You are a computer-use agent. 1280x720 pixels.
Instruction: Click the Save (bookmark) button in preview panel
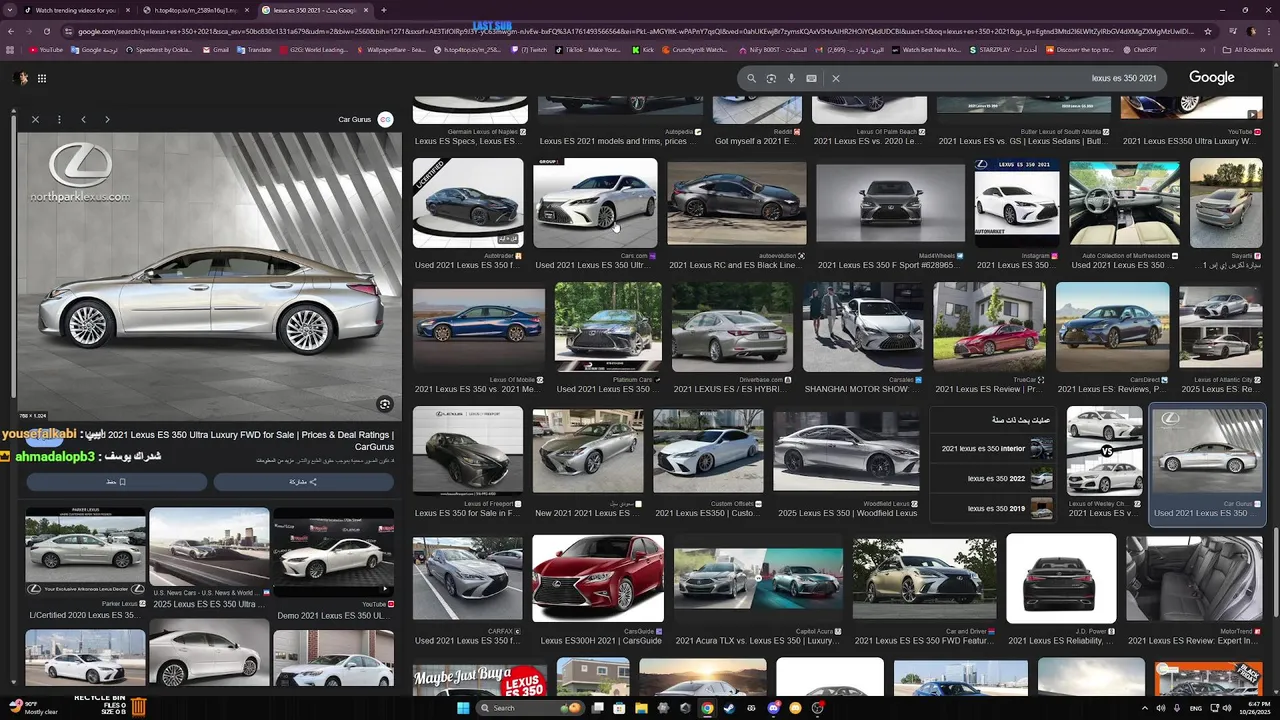tap(116, 482)
